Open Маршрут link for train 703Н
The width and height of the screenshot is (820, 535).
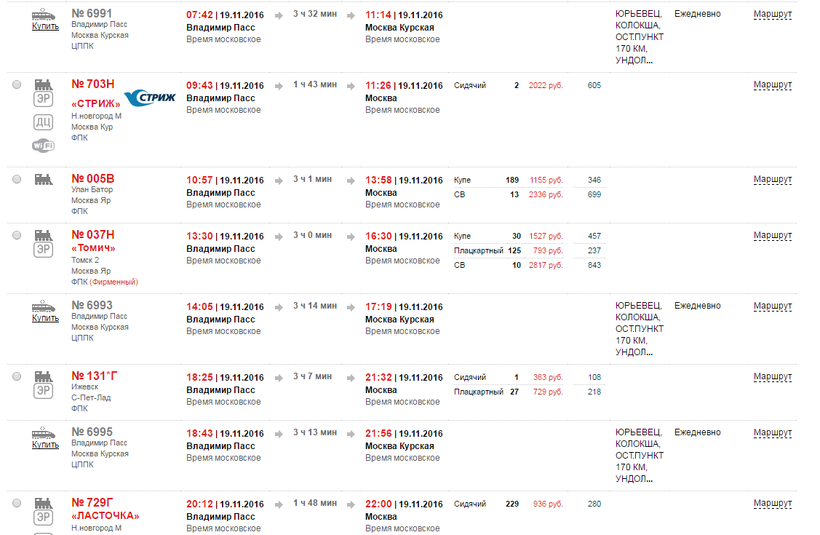(x=772, y=85)
